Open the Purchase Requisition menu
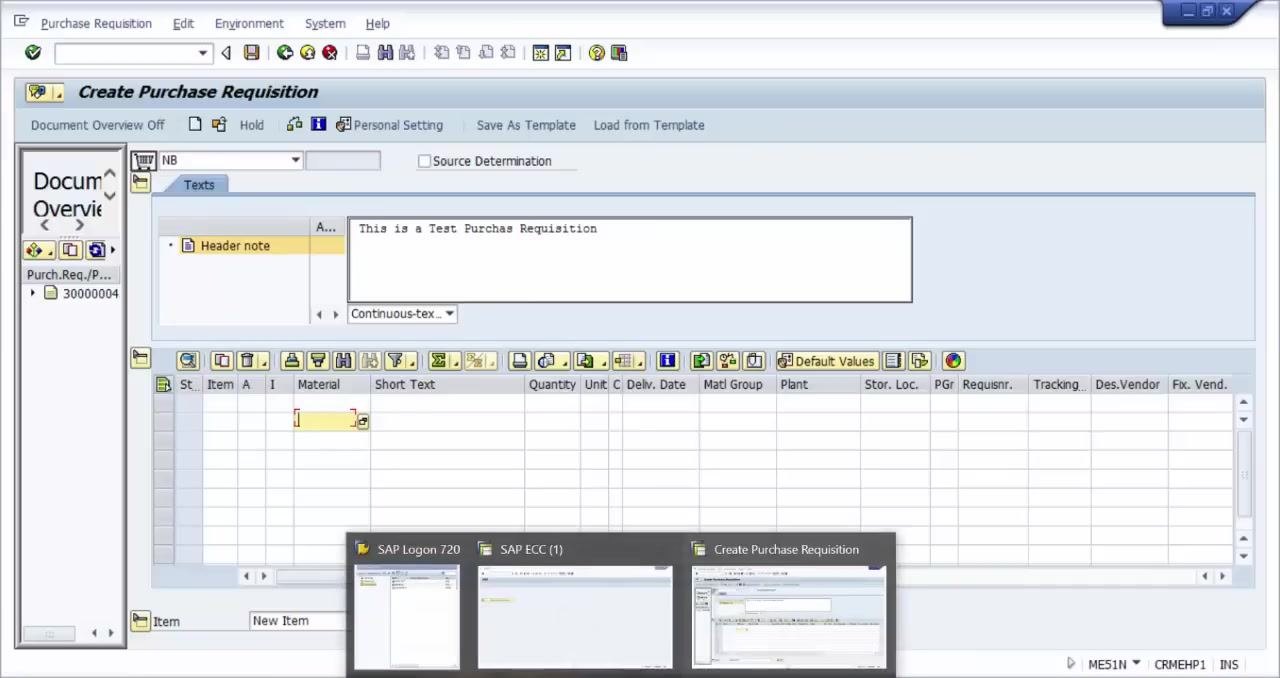The width and height of the screenshot is (1280, 678). coord(96,23)
